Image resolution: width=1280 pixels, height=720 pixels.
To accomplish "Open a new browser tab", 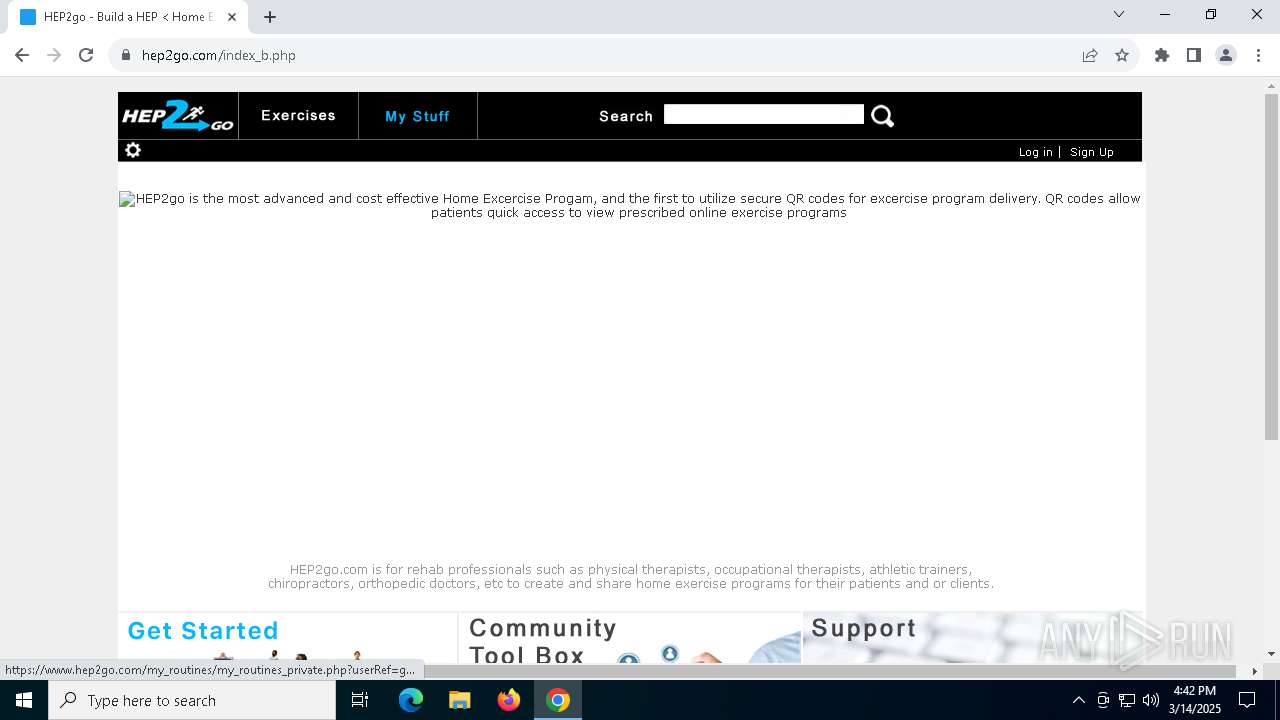I will coord(270,17).
